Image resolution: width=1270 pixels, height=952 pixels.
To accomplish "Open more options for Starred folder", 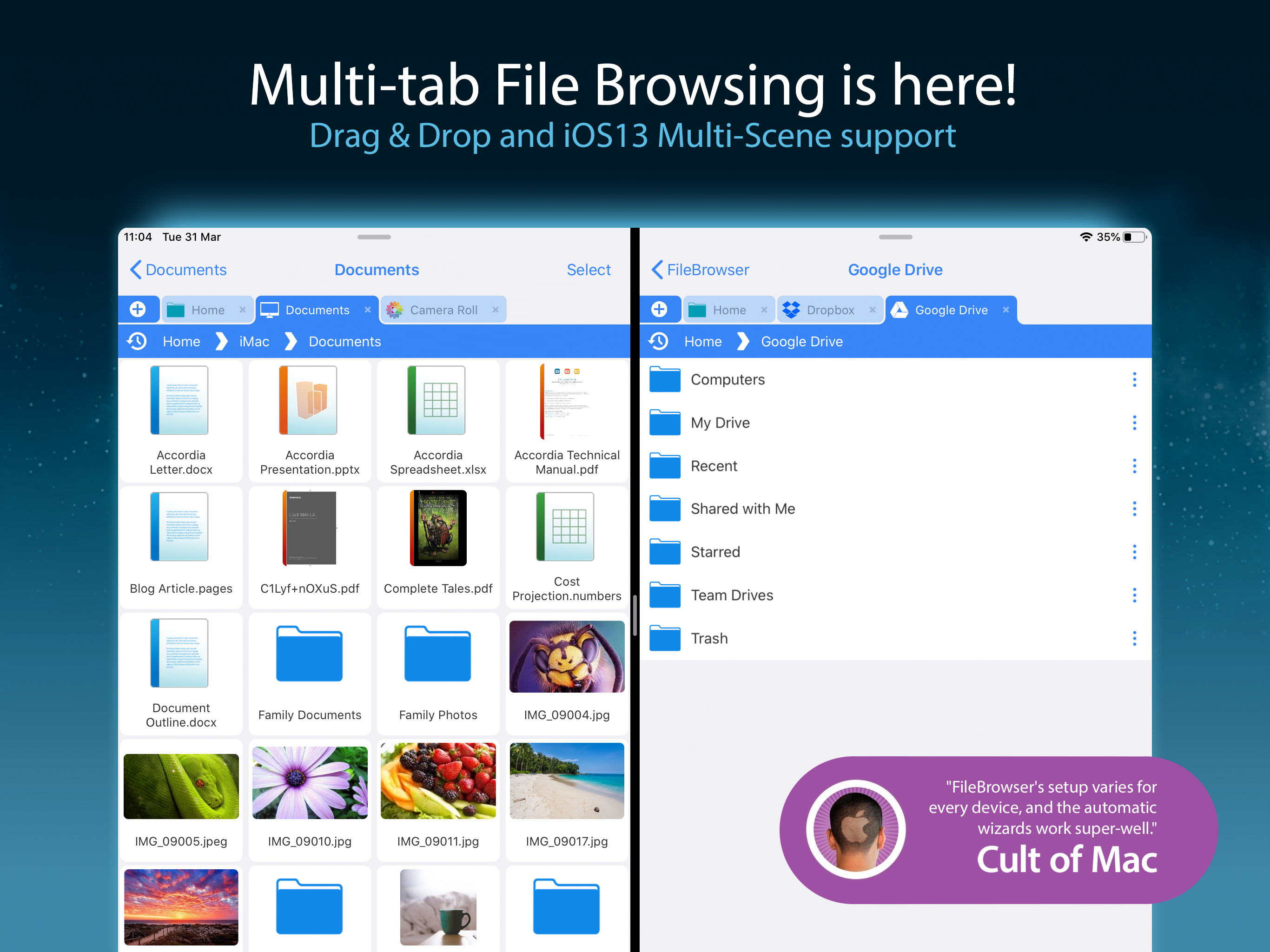I will point(1134,552).
